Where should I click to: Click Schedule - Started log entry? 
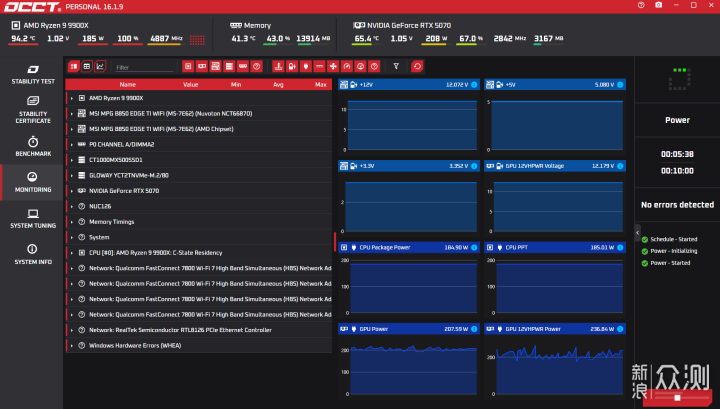(674, 239)
